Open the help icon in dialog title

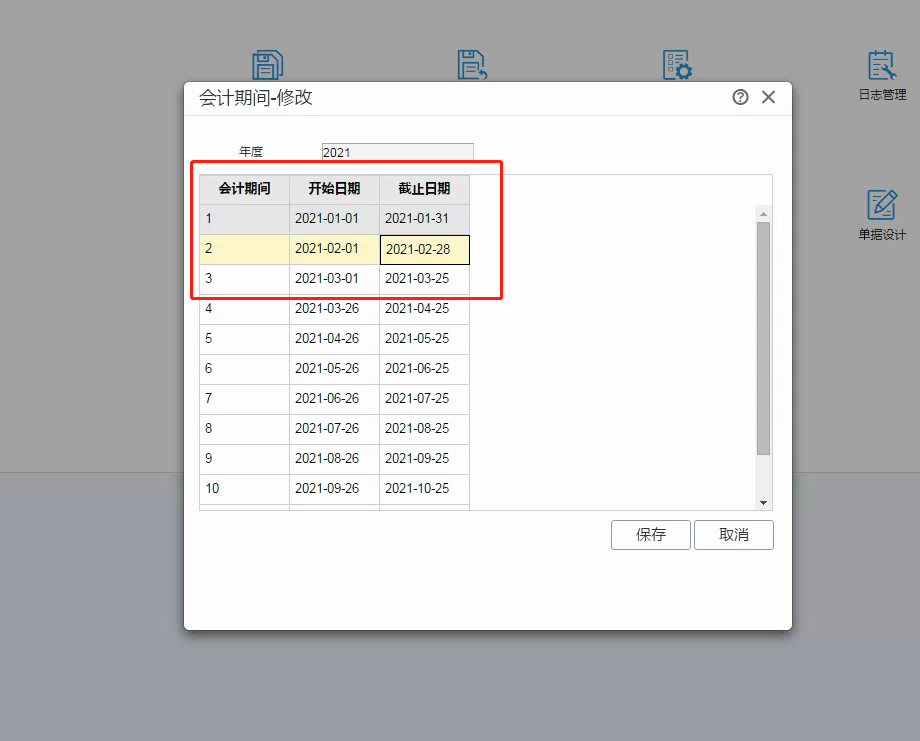tap(740, 97)
